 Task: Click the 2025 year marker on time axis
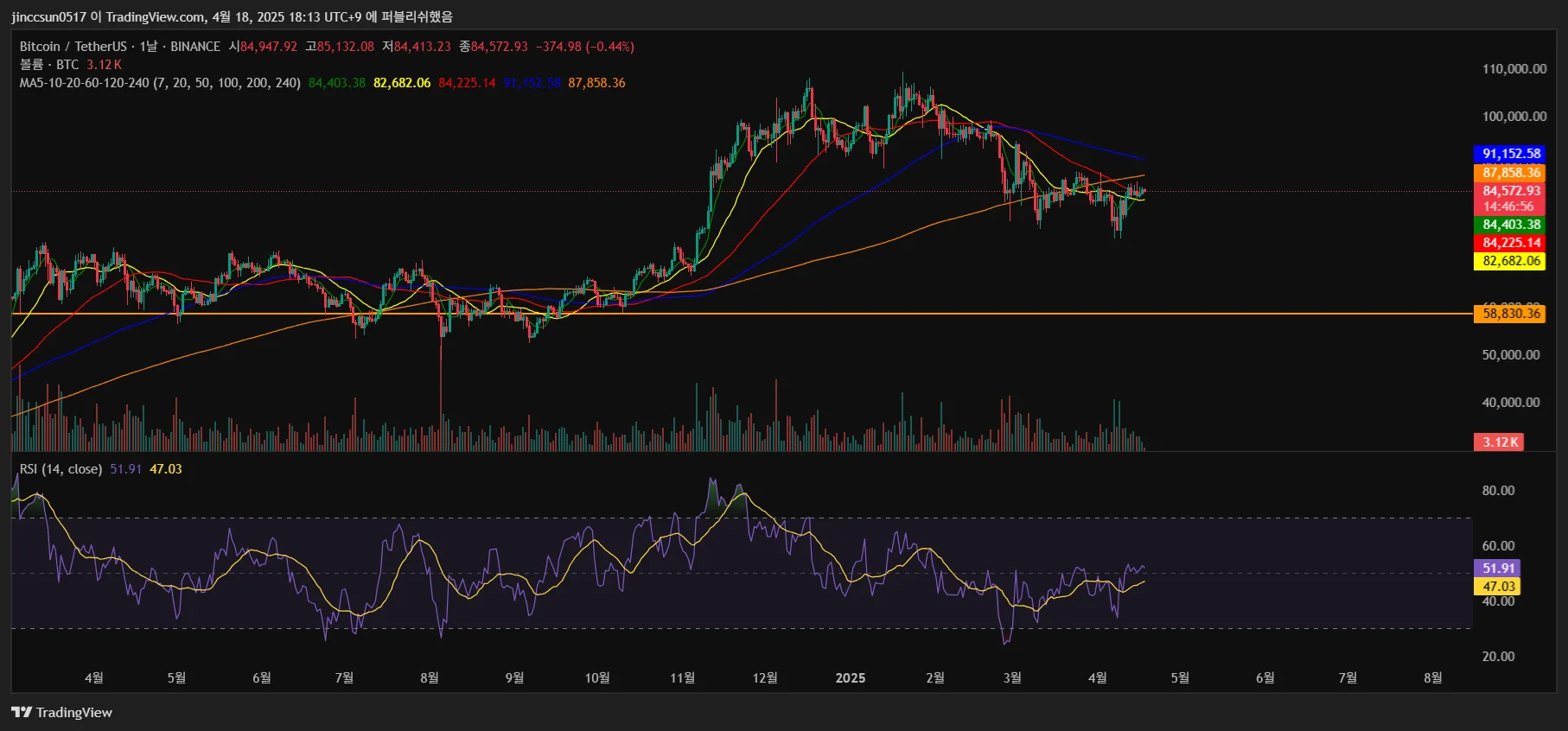850,678
